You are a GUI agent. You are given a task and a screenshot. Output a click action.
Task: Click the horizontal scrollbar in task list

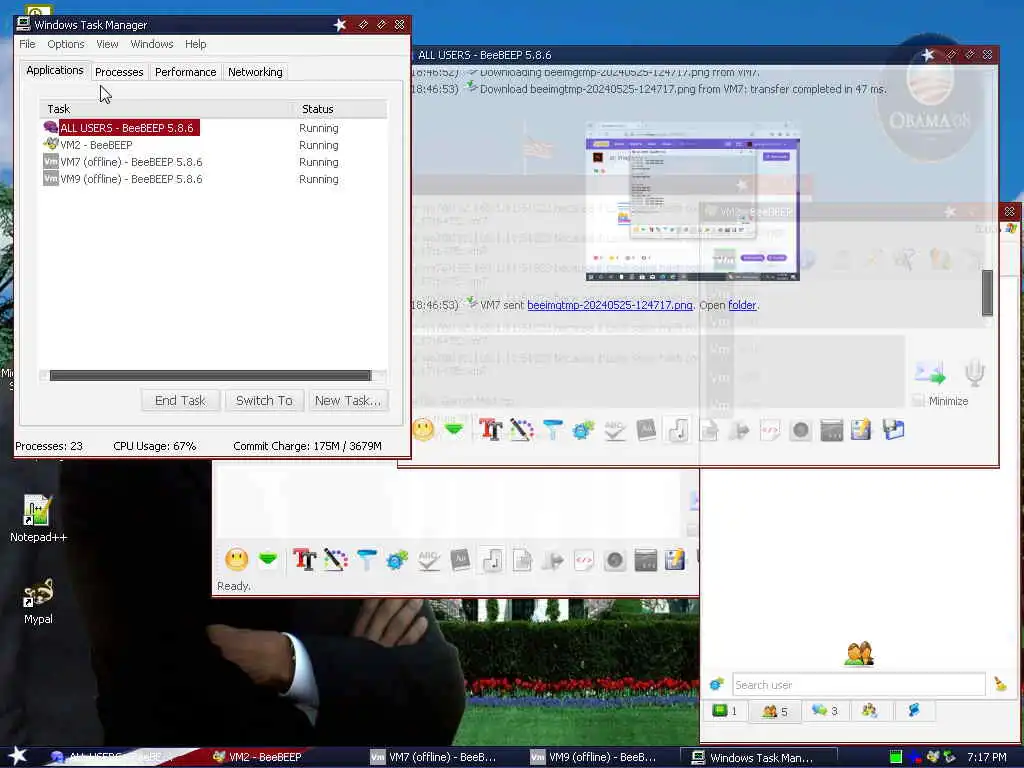pyautogui.click(x=212, y=376)
